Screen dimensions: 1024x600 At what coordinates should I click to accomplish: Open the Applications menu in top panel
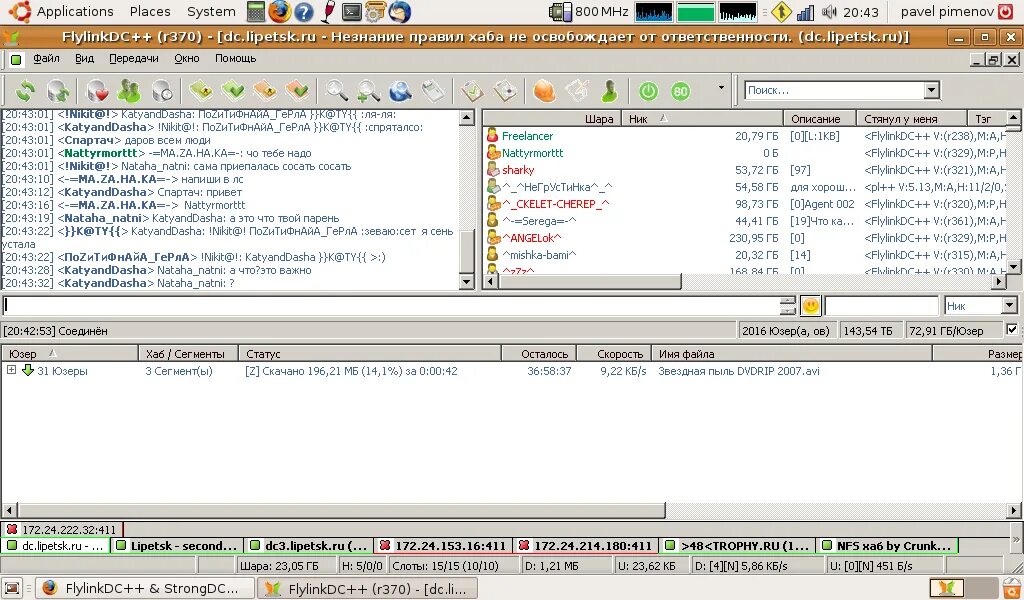tap(75, 11)
